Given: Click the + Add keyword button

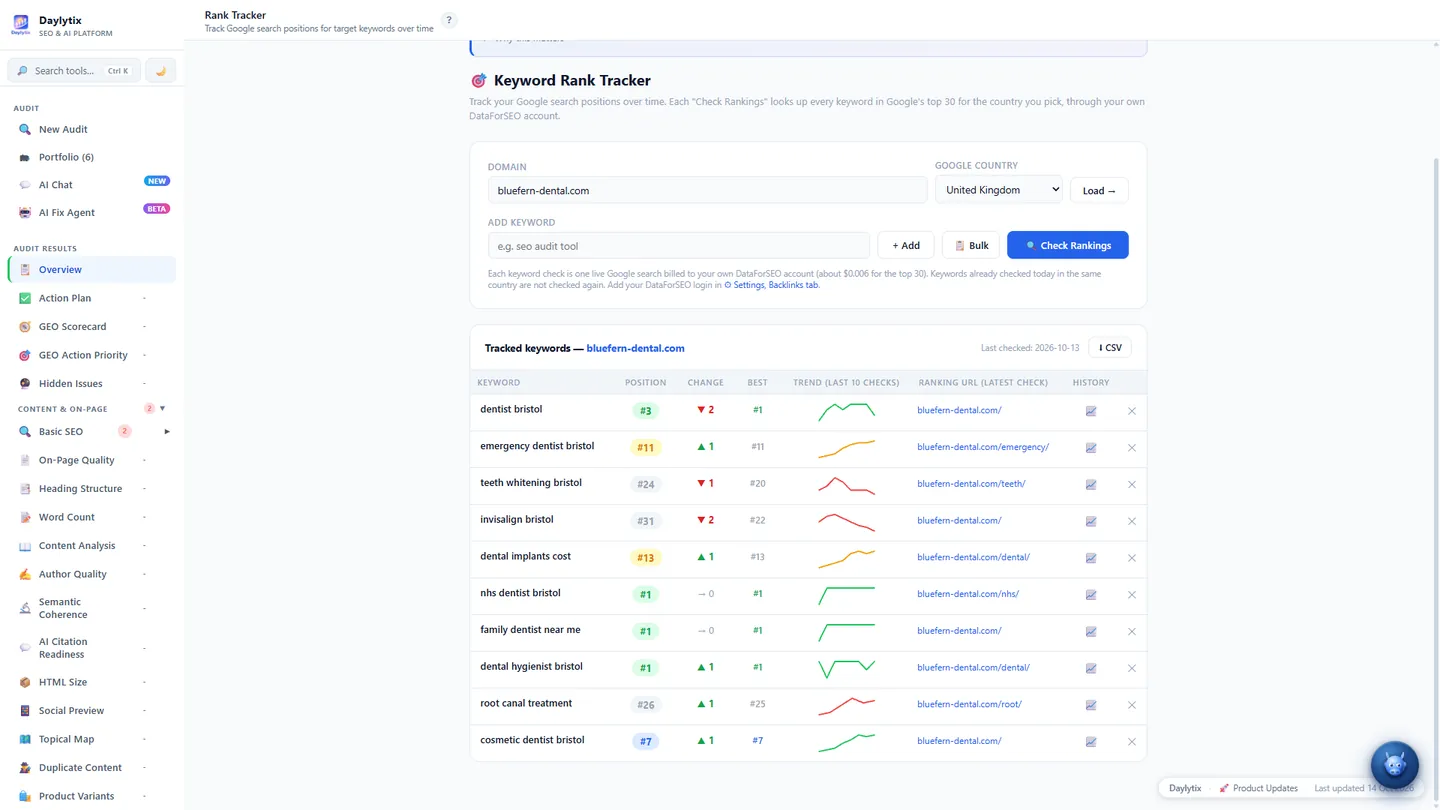Looking at the screenshot, I should 906,245.
